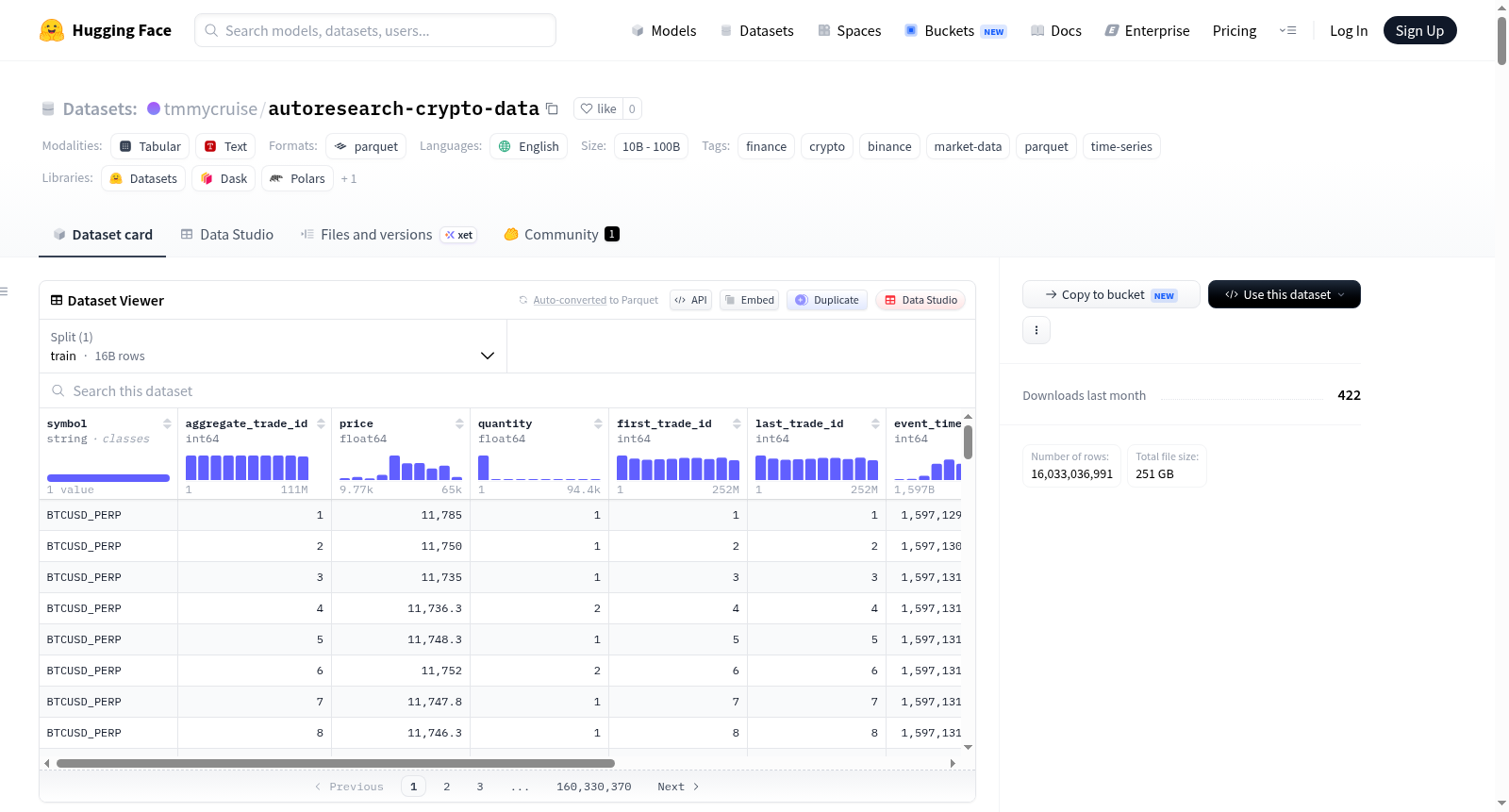Focus the Search this dataset field
This screenshot has width=1509, height=812.
(x=507, y=390)
